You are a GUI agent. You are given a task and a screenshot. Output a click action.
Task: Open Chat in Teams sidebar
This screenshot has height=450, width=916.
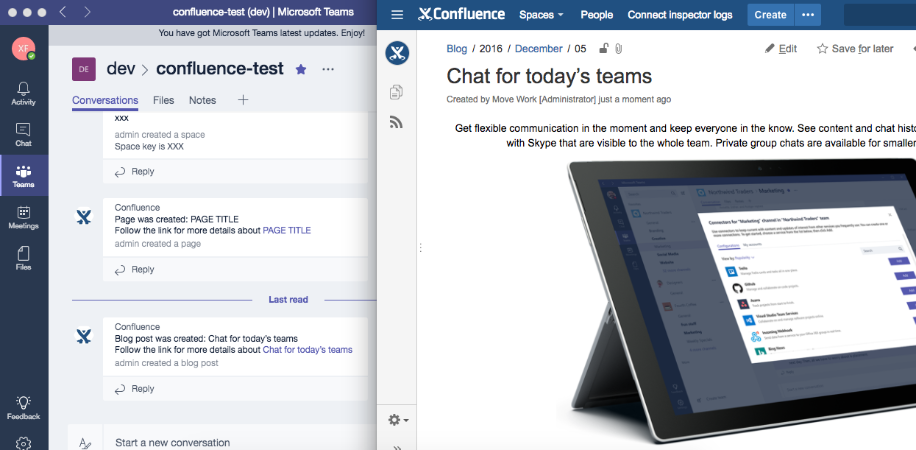[x=23, y=135]
